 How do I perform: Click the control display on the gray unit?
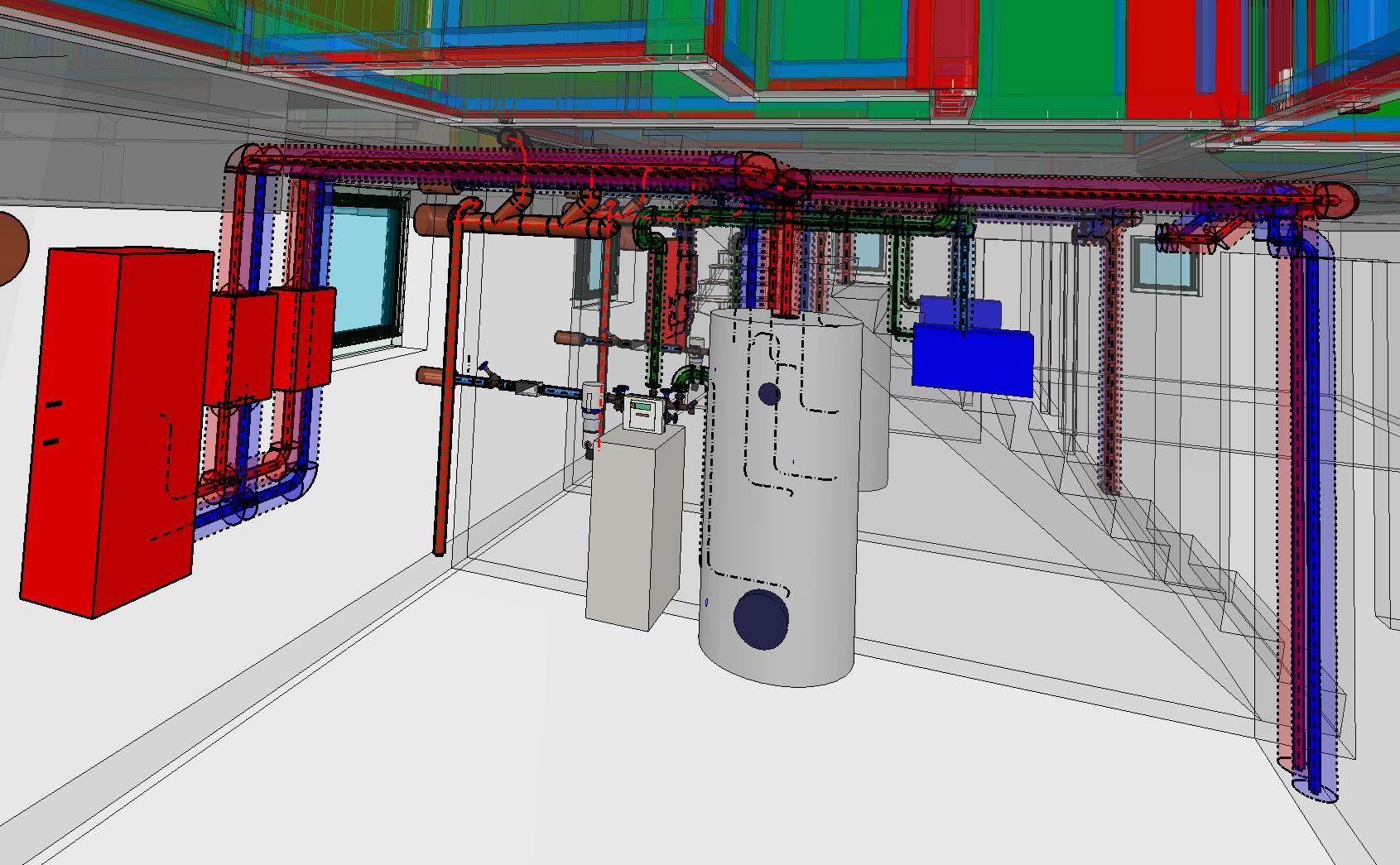click(x=643, y=411)
